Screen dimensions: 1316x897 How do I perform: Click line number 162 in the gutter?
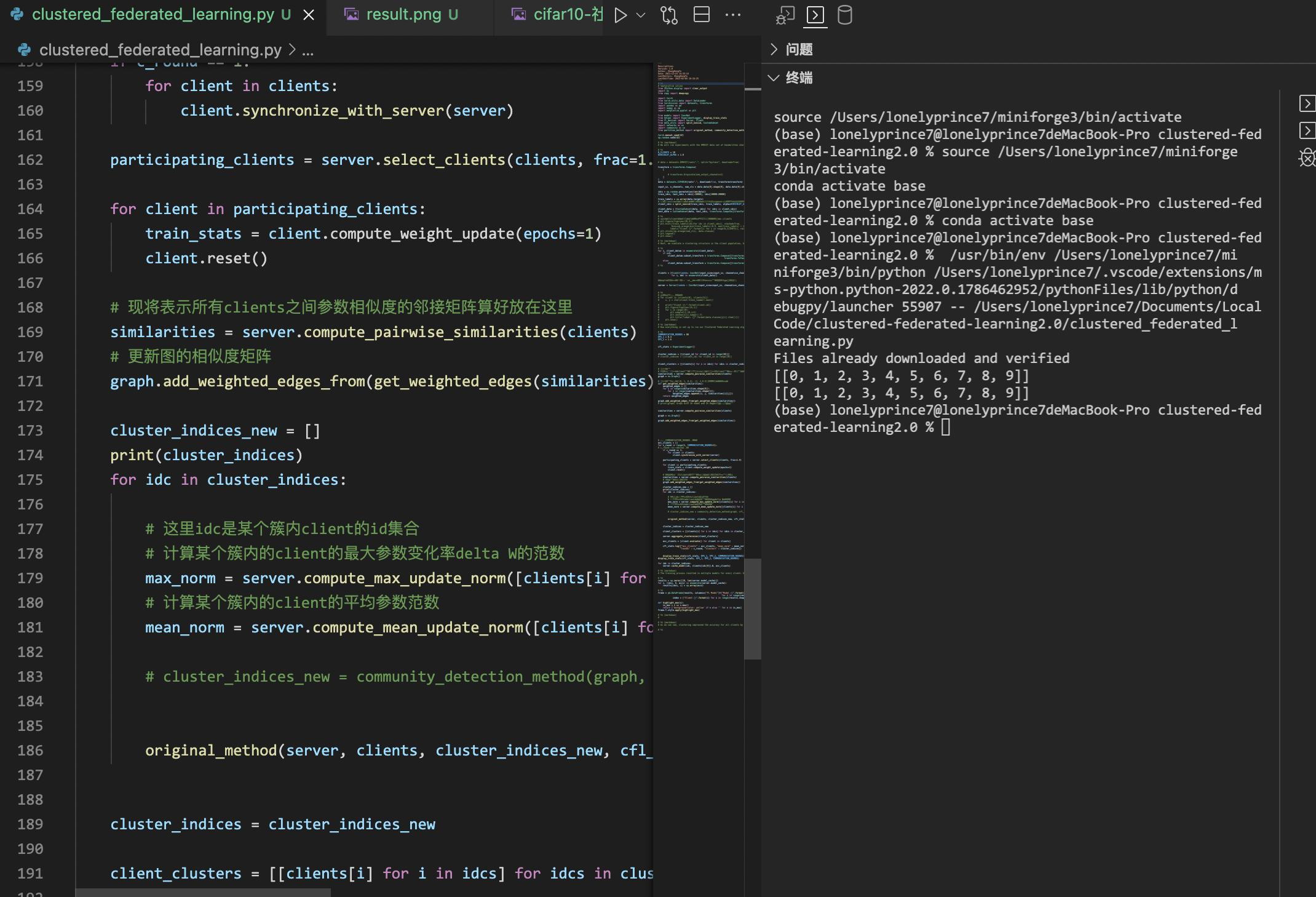click(x=30, y=160)
